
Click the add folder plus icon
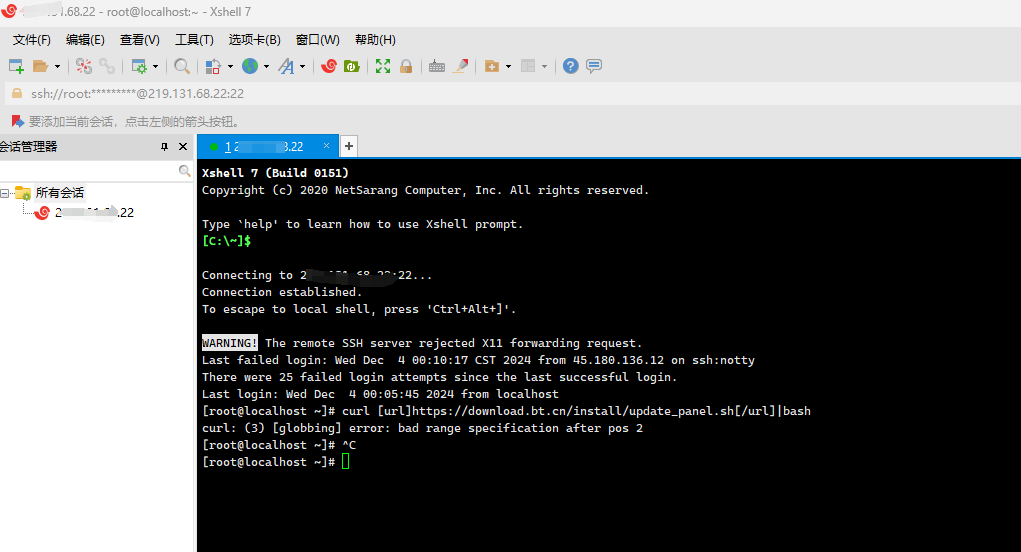[x=492, y=66]
